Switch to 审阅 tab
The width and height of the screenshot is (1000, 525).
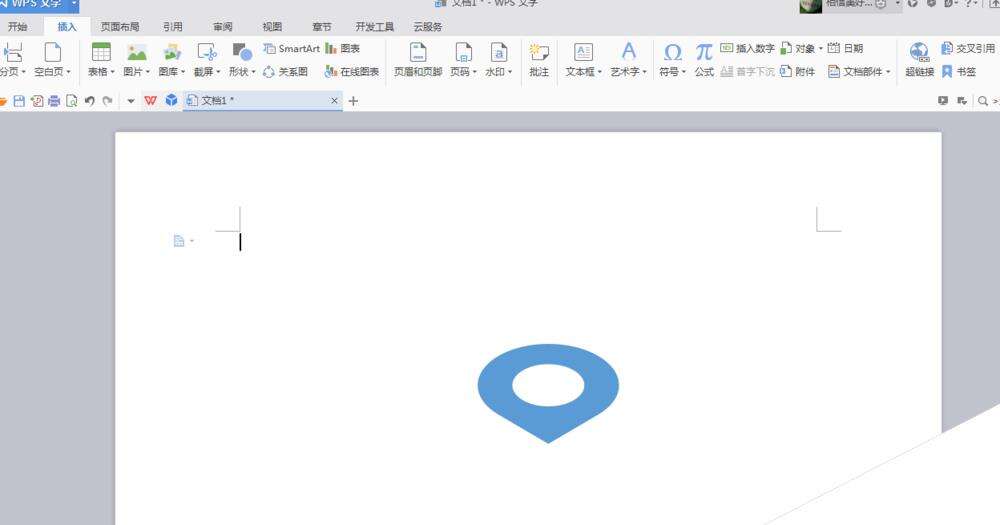tap(223, 26)
